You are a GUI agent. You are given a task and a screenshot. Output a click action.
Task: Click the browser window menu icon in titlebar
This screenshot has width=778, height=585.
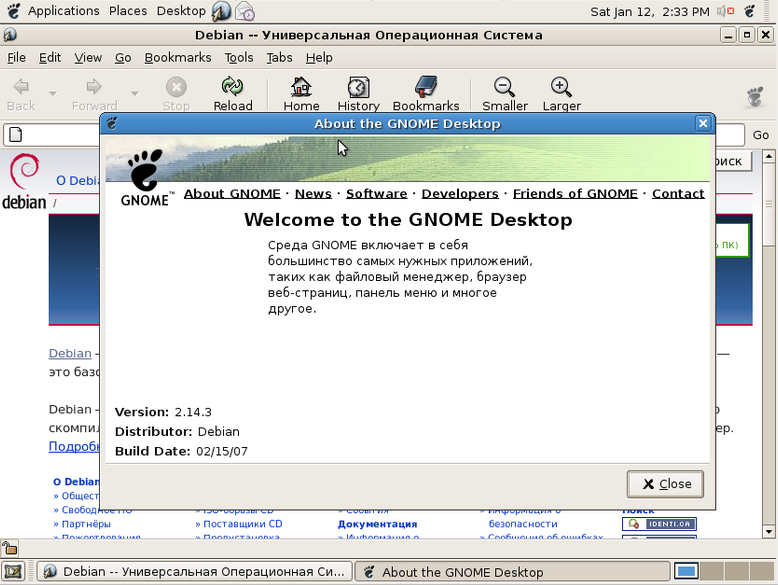[x=10, y=35]
